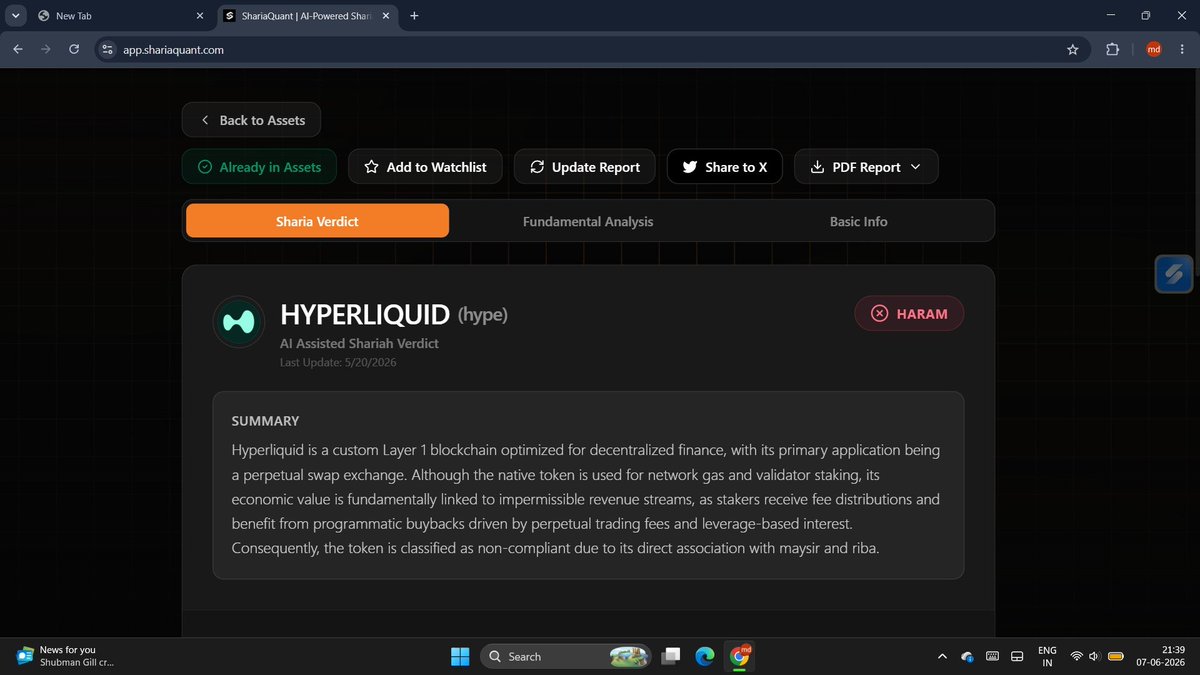Open Task View on the taskbar
1200x675 pixels.
[671, 656]
